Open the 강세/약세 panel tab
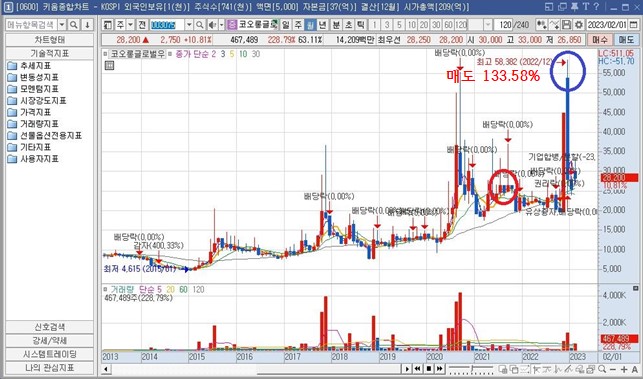Screen dimensions: 643x379 pyautogui.click(x=50, y=340)
